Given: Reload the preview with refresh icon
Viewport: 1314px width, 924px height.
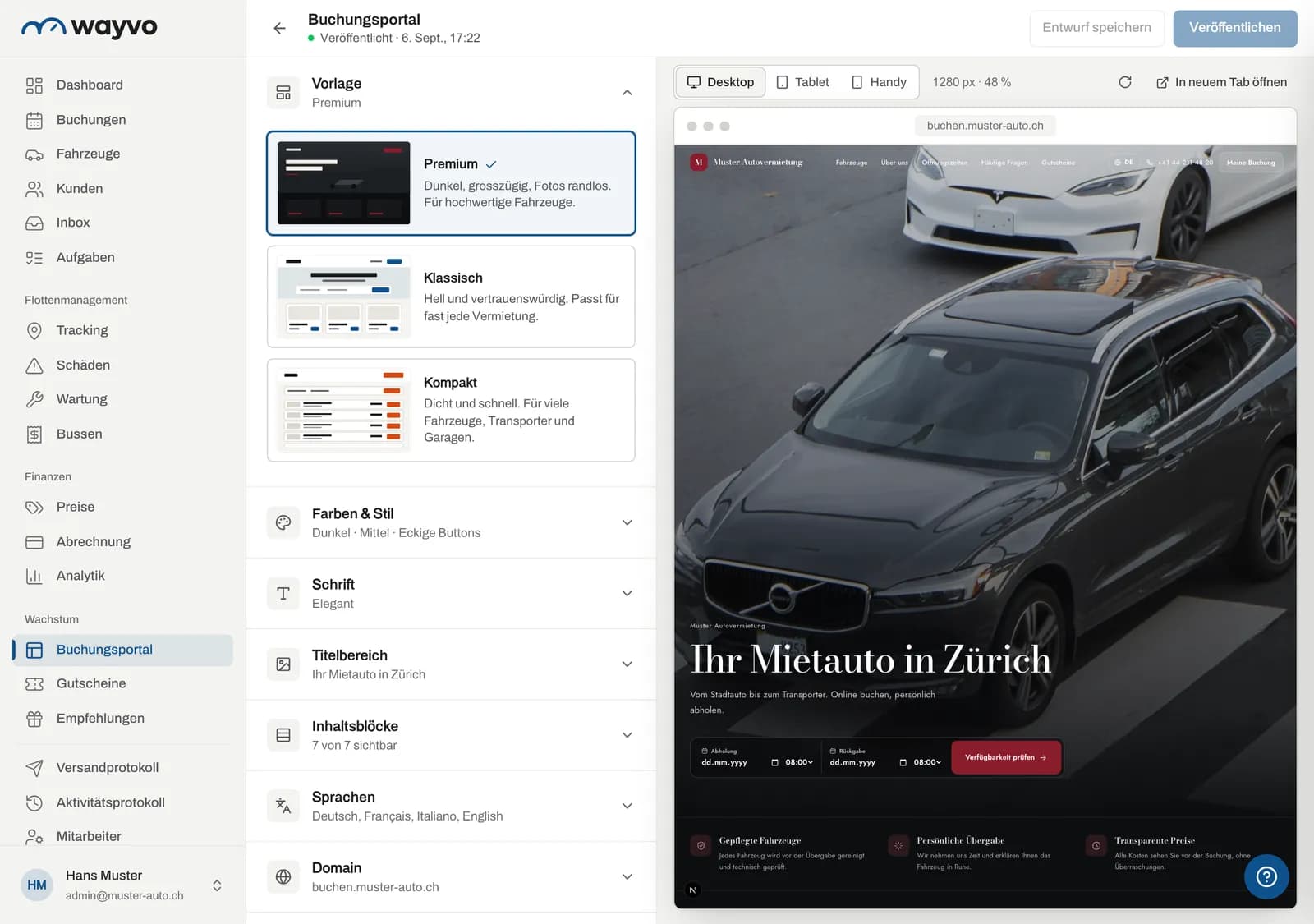Looking at the screenshot, I should tap(1125, 82).
